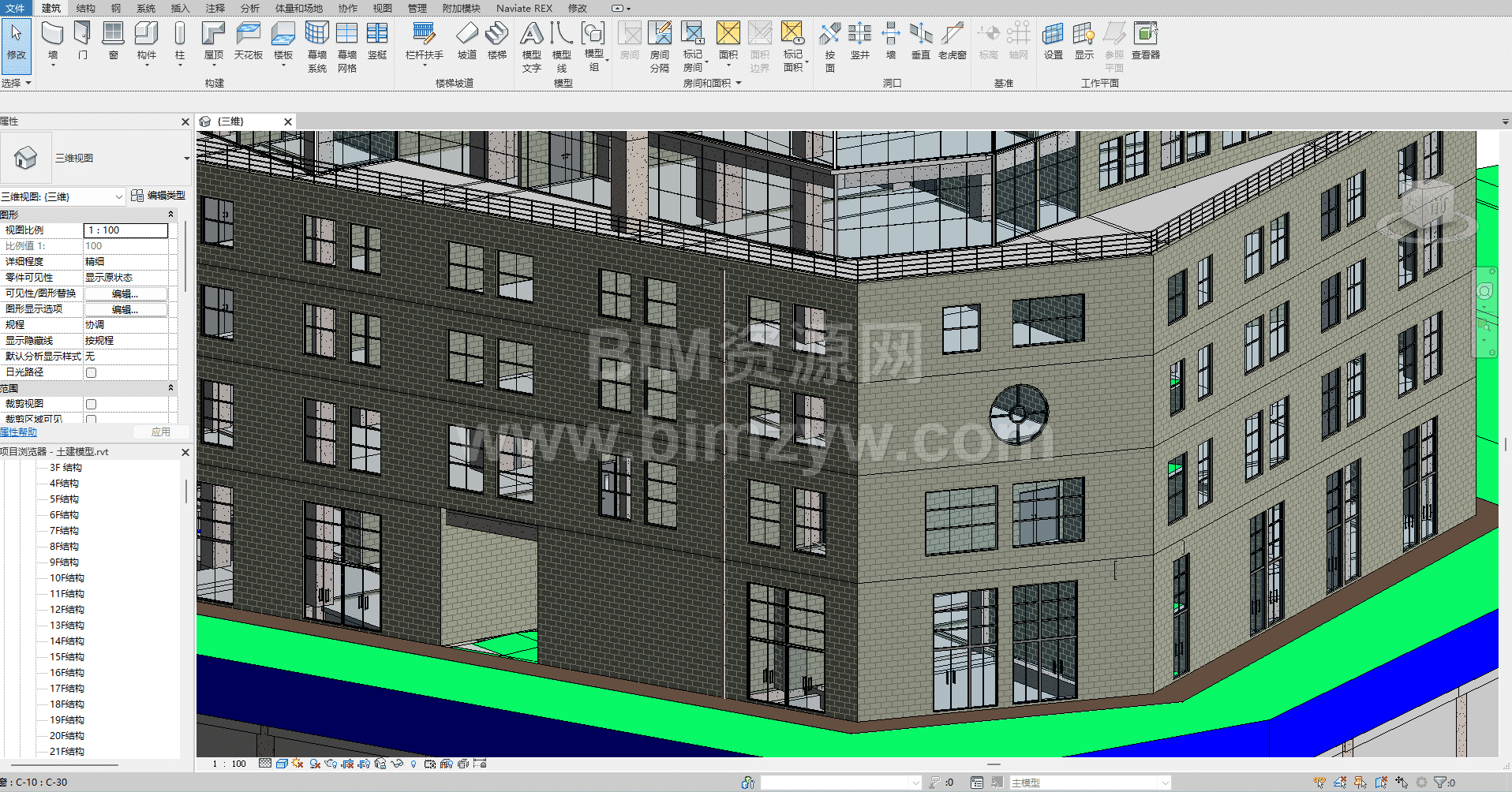Select the 屋顶 (Roof) tool
Image resolution: width=1512 pixels, height=792 pixels.
(x=214, y=41)
